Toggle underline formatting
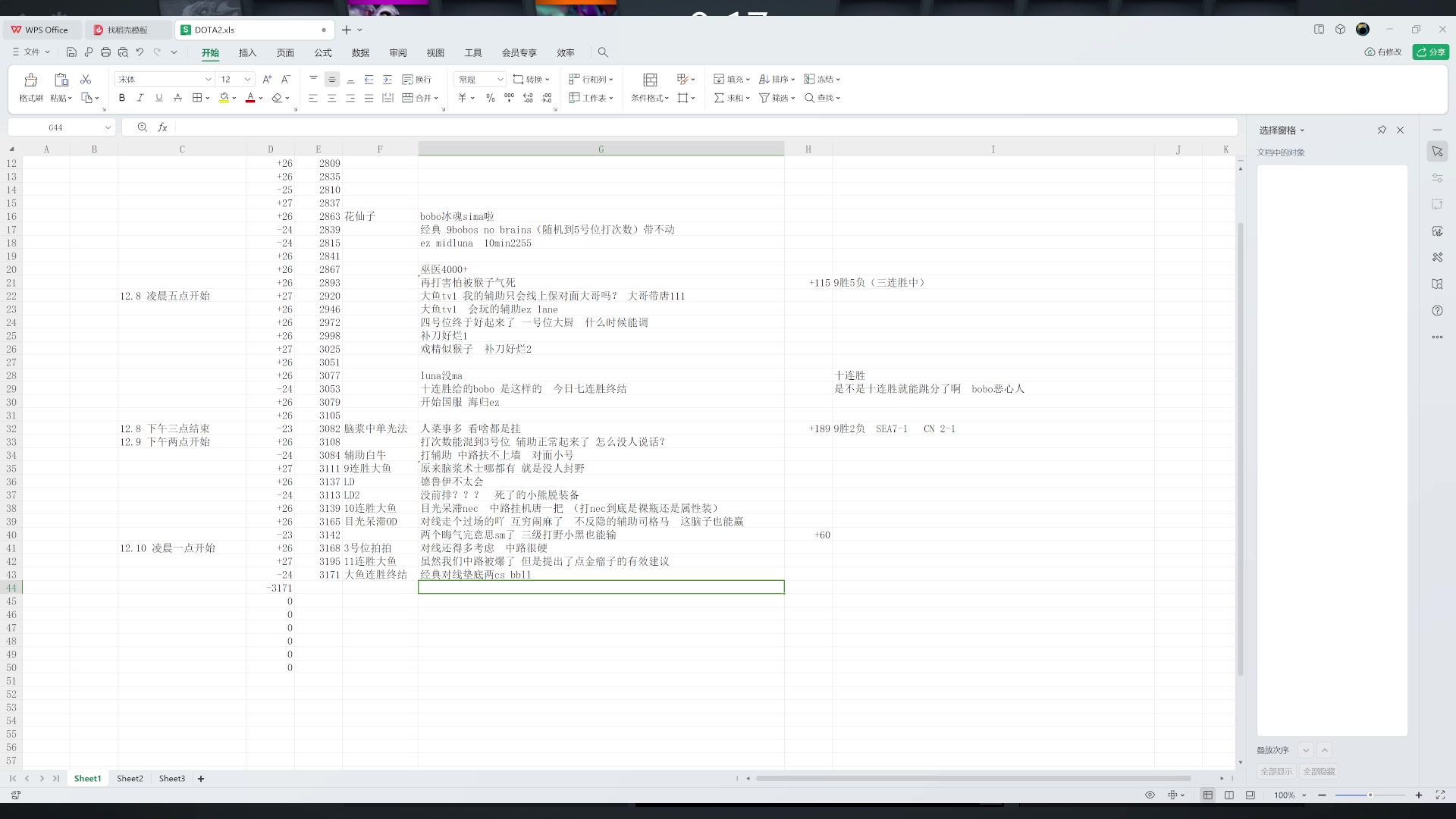Viewport: 1456px width, 819px height. 158,98
